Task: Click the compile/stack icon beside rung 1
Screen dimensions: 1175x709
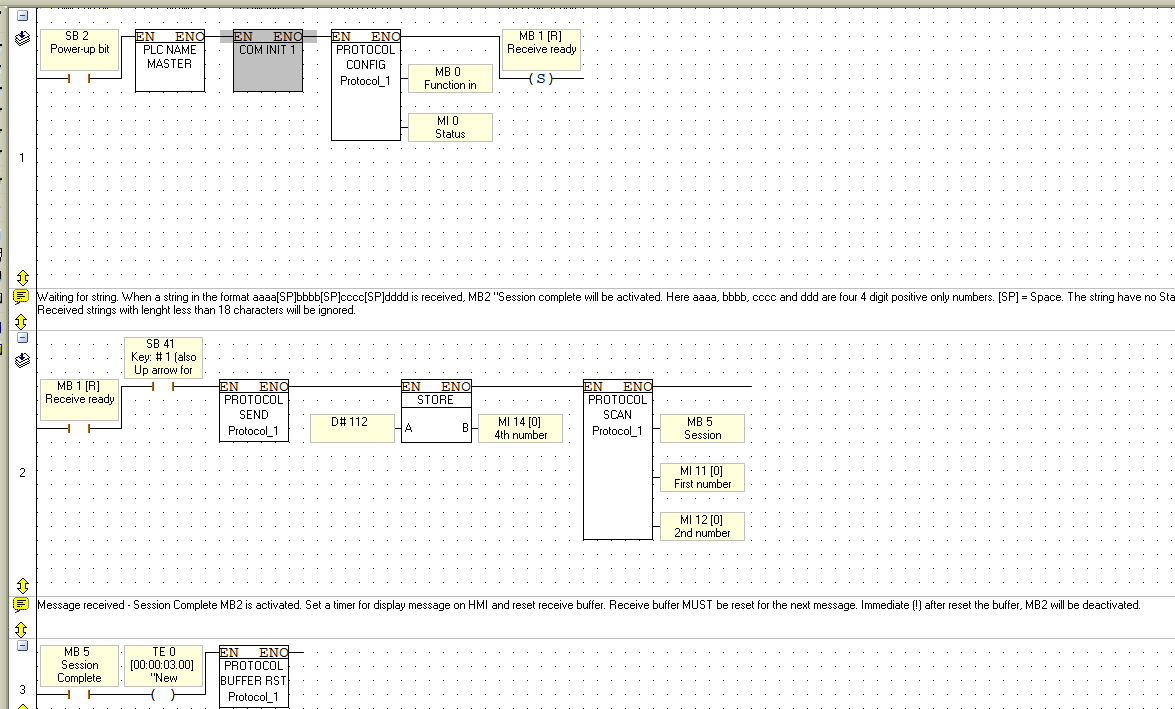Action: pos(22,38)
